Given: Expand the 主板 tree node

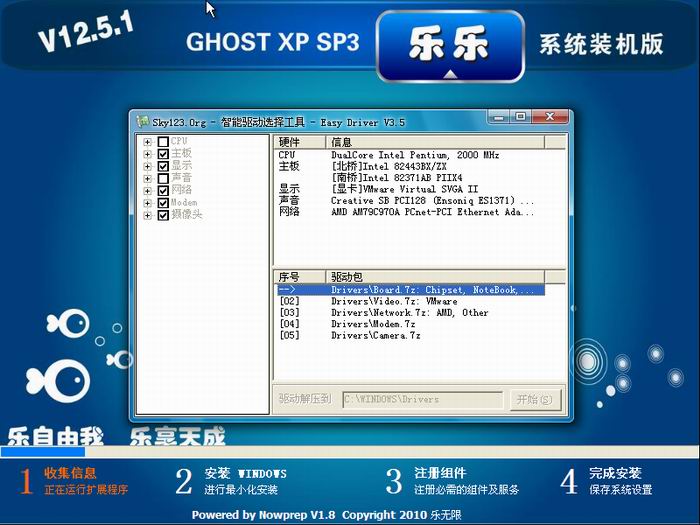Looking at the screenshot, I should coord(147,154).
